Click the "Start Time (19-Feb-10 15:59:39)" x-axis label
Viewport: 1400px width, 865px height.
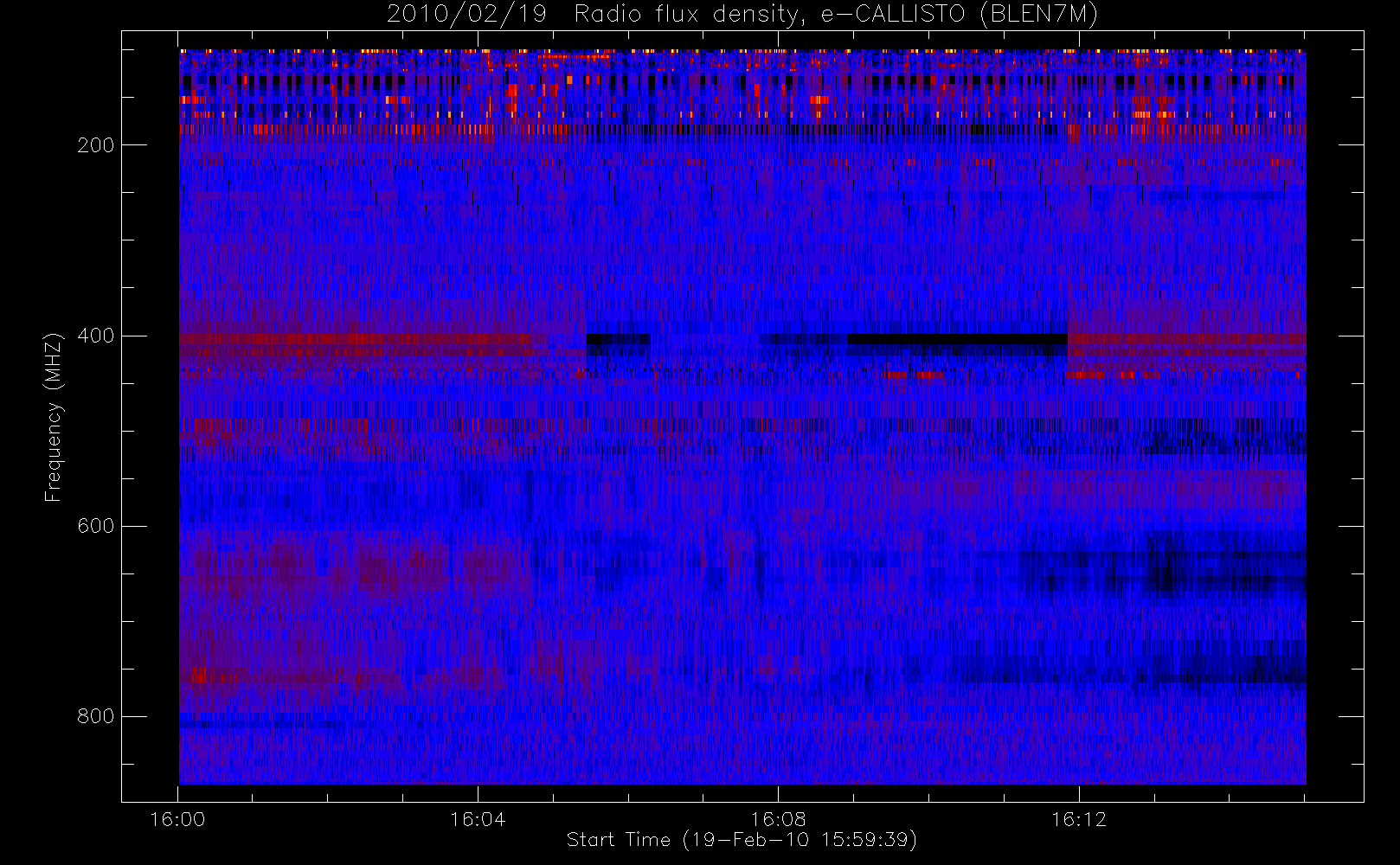[x=742, y=840]
